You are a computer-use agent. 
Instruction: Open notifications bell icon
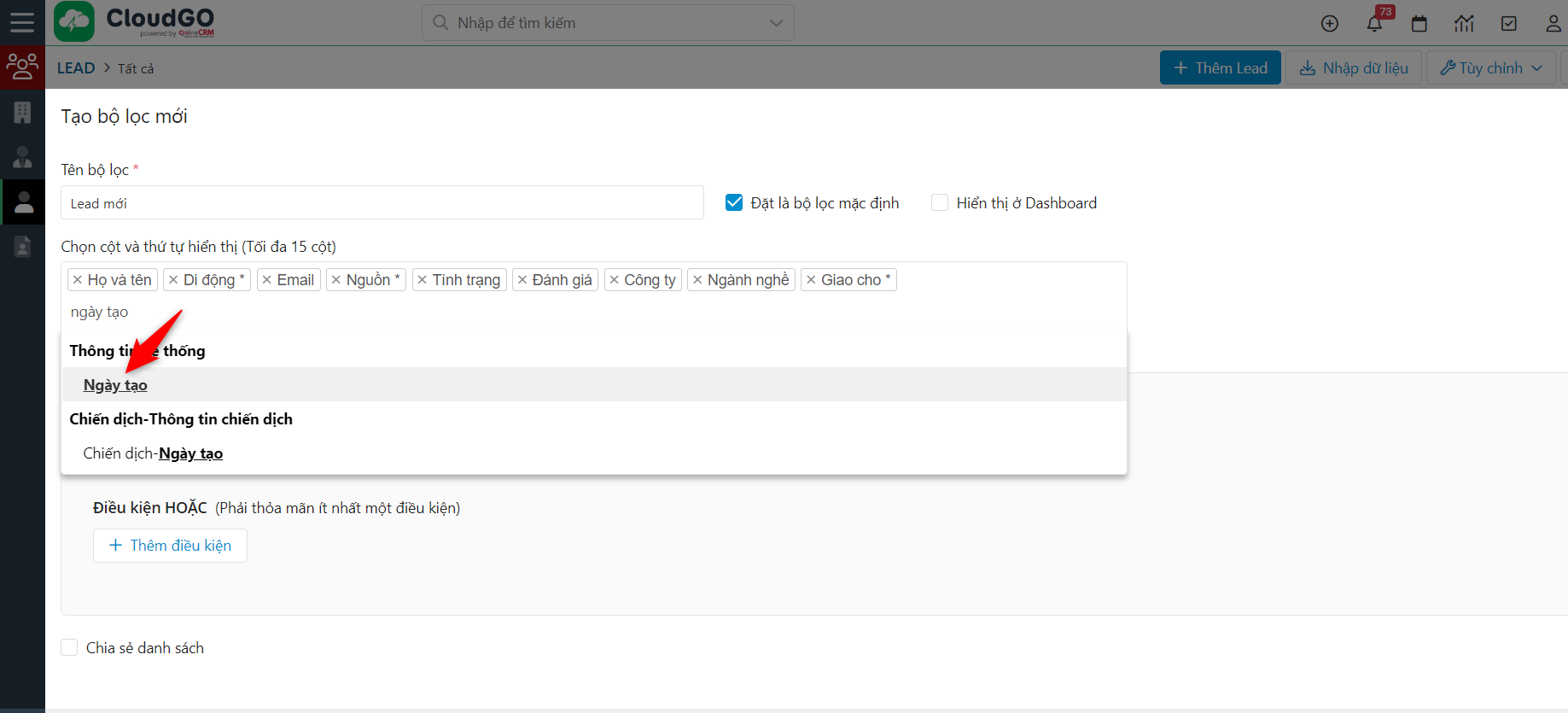pos(1374,24)
